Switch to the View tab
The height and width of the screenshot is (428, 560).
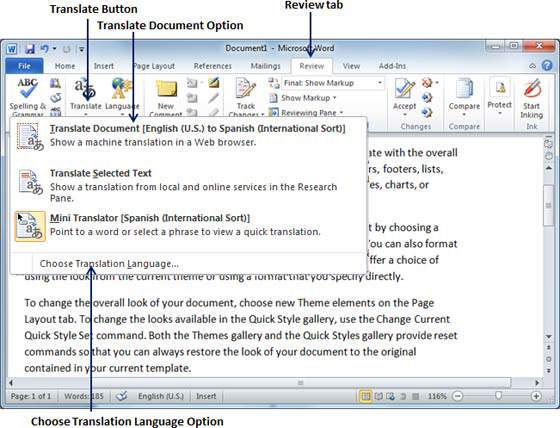tap(351, 66)
